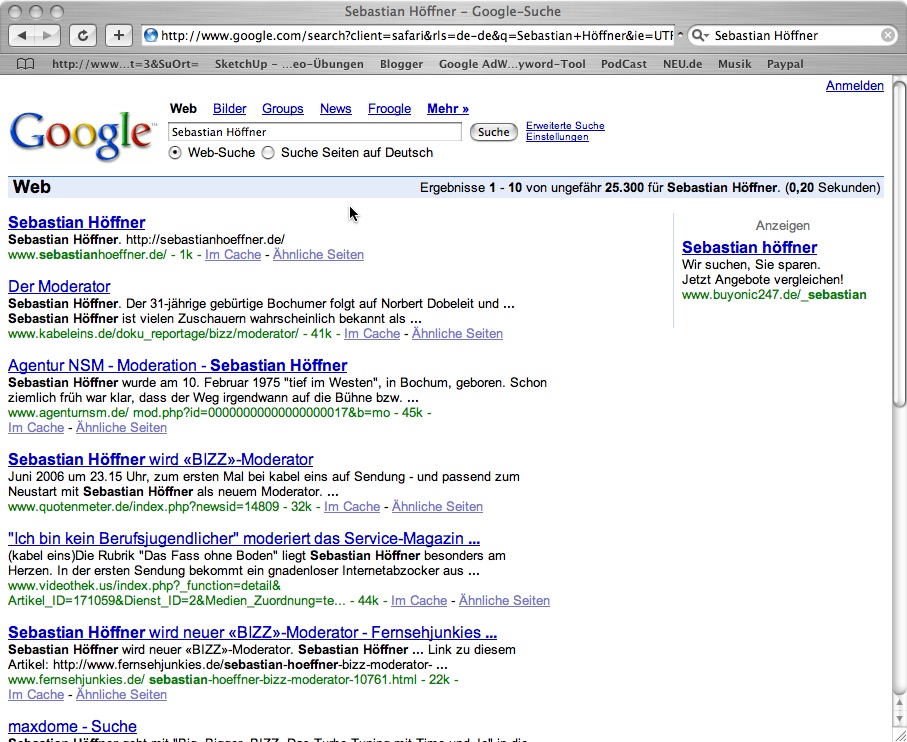Viewport: 907px width, 742px height.
Task: Open the http://www…t=3&SuOrt= bookmark
Action: point(125,64)
